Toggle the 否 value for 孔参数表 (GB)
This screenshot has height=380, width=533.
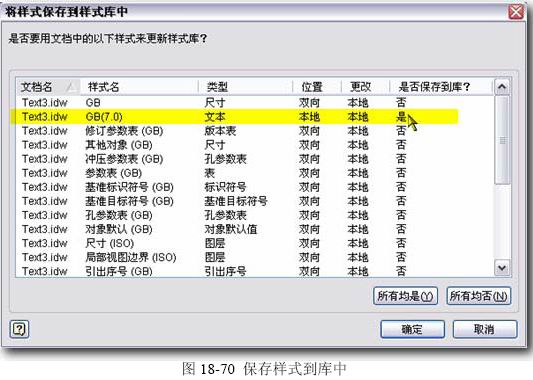[x=401, y=215]
